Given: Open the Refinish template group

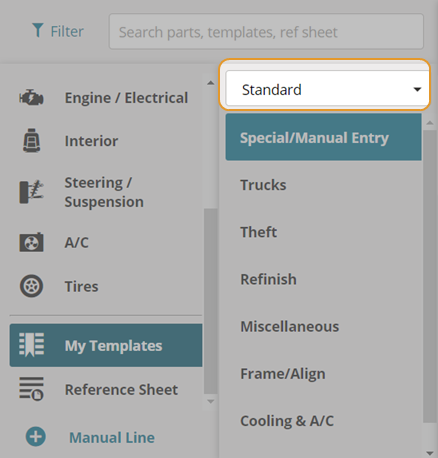Looking at the screenshot, I should (x=323, y=279).
